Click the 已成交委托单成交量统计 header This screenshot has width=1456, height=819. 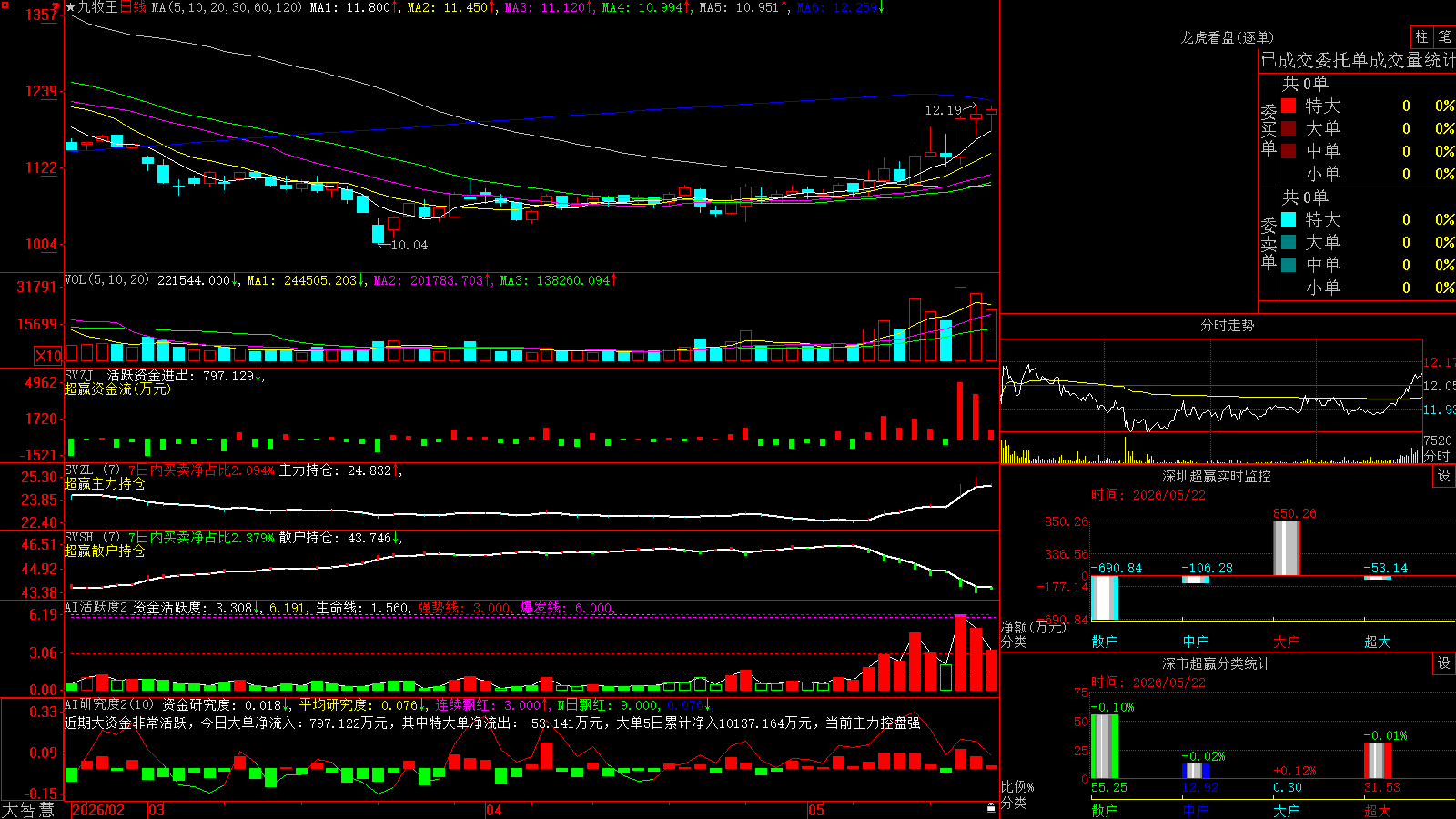(x=1358, y=60)
